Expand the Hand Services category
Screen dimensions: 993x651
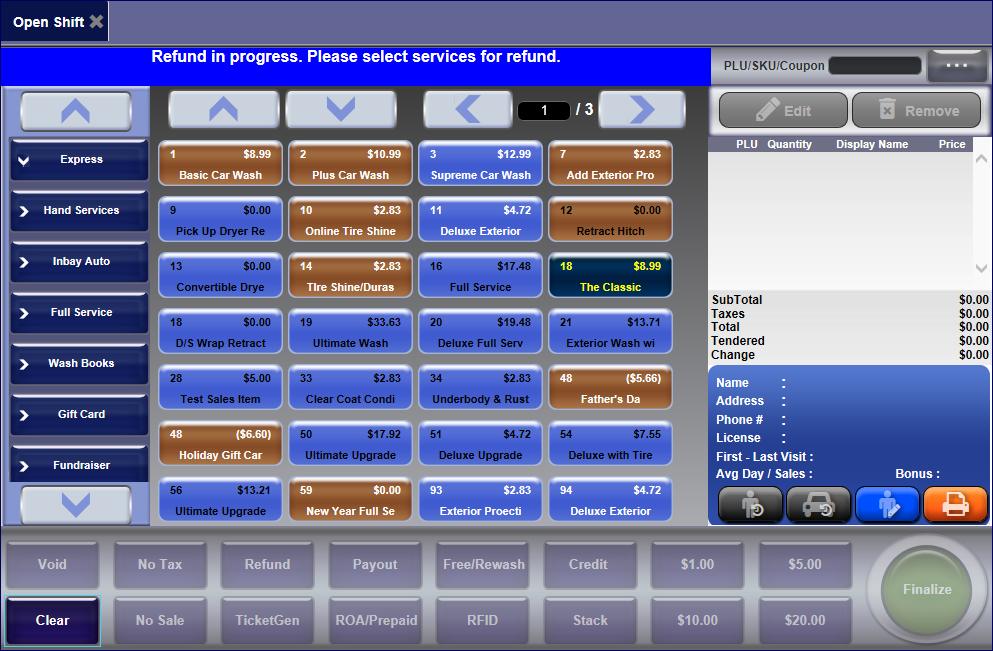79,211
